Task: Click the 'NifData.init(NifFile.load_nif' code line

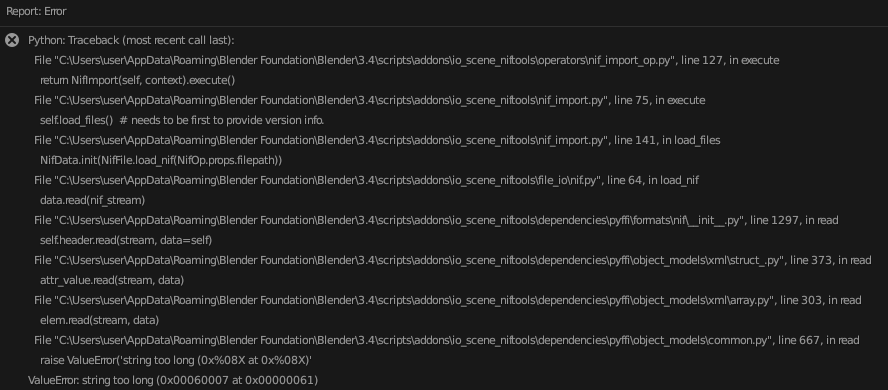Action: pyautogui.click(x=161, y=160)
